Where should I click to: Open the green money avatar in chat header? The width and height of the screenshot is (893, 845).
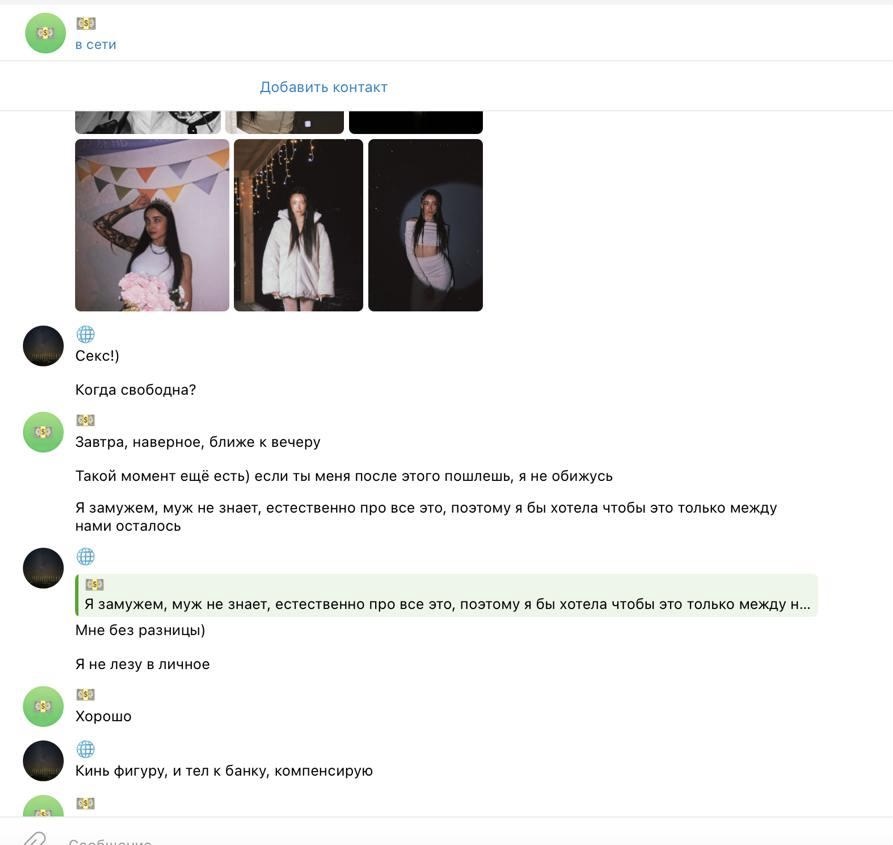click(x=46, y=33)
